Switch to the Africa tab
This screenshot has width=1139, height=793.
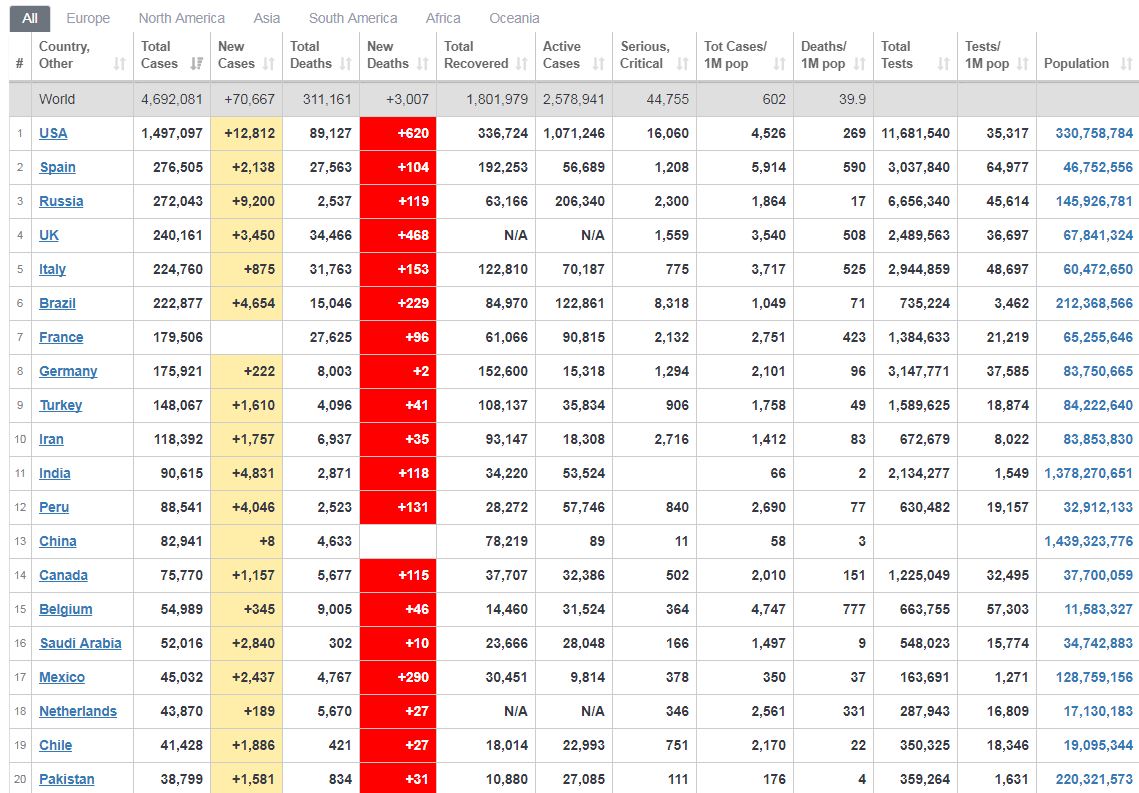(x=443, y=18)
